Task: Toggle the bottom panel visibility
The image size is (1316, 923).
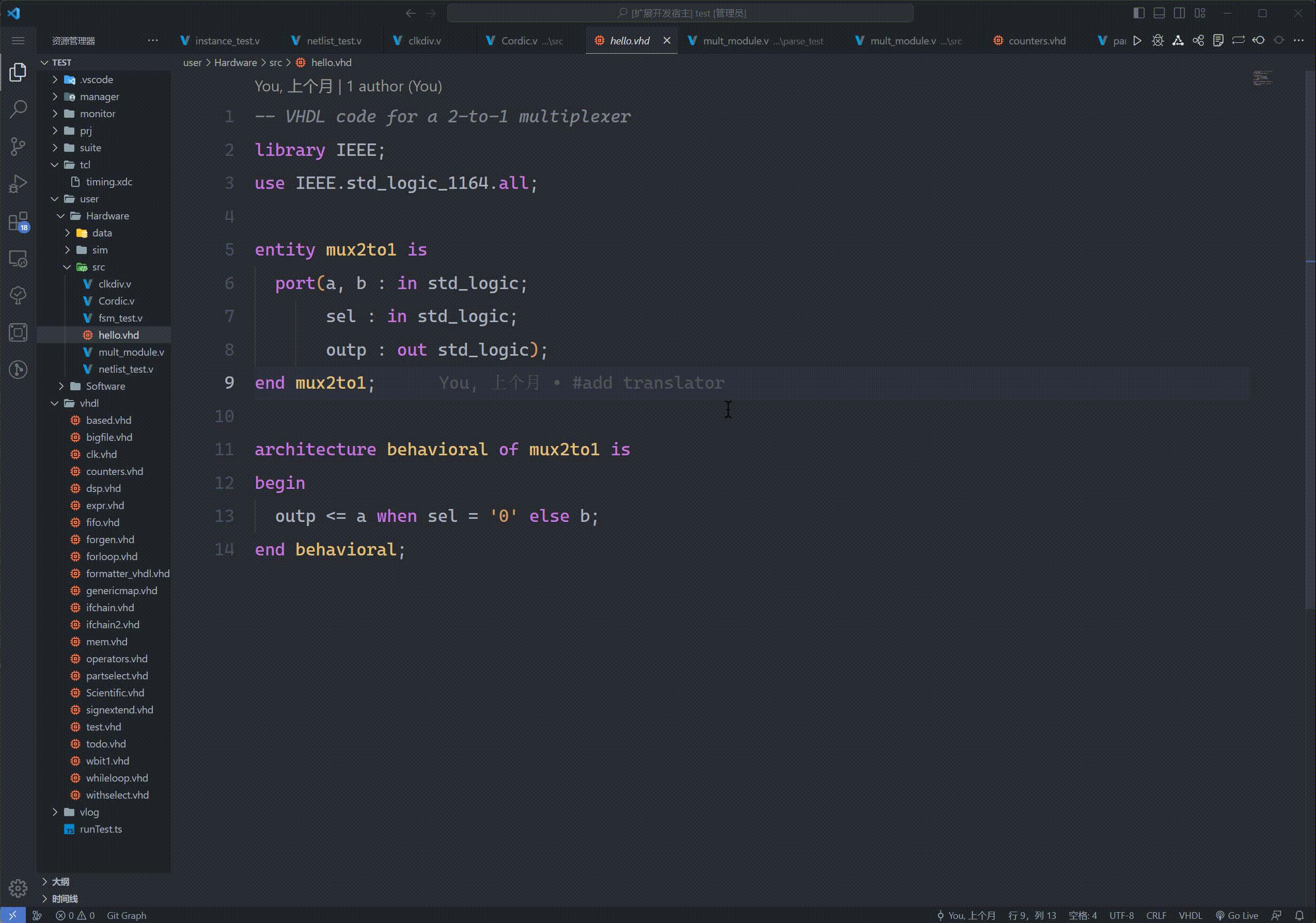Action: (x=1159, y=12)
